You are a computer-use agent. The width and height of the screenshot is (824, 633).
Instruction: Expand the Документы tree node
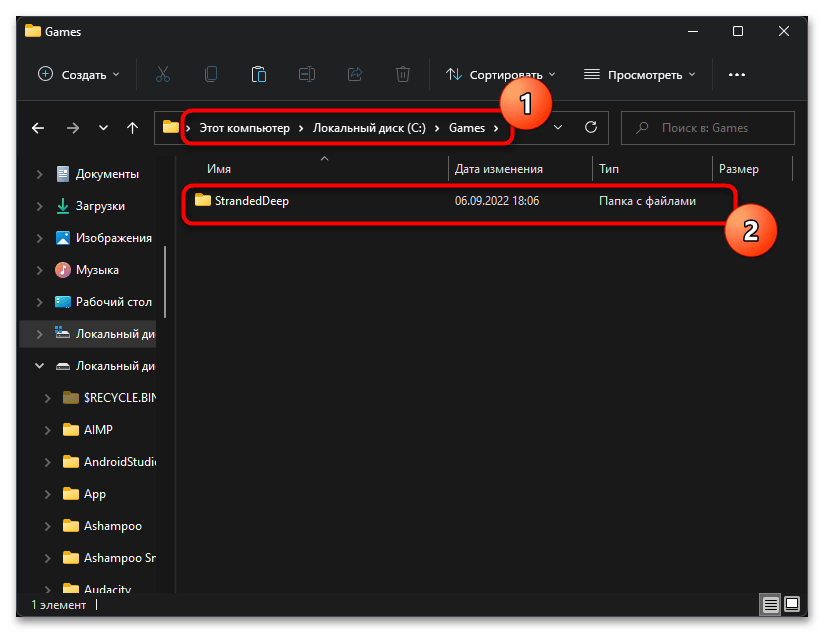pos(40,174)
